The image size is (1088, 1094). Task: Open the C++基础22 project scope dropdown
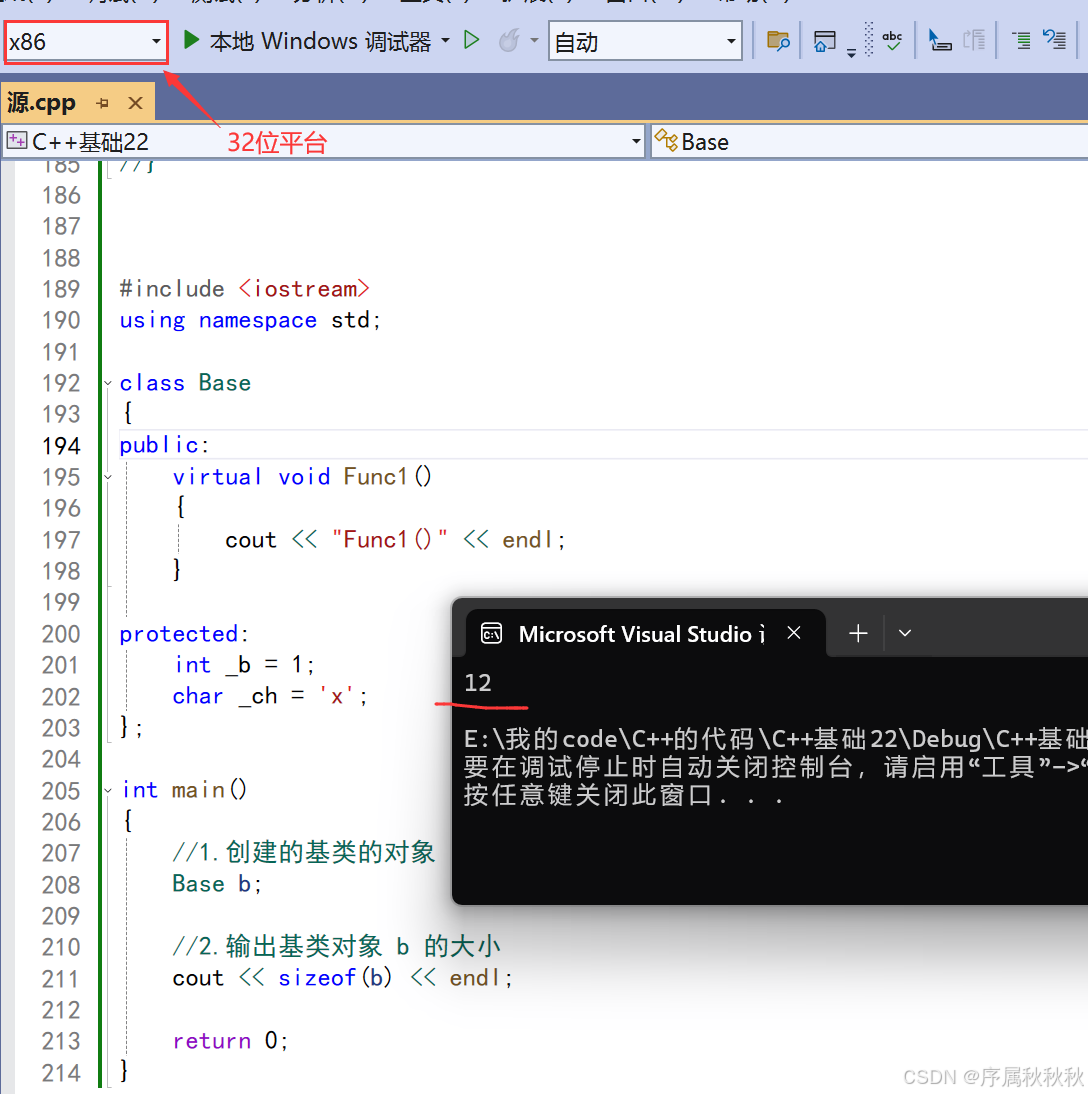pos(323,142)
